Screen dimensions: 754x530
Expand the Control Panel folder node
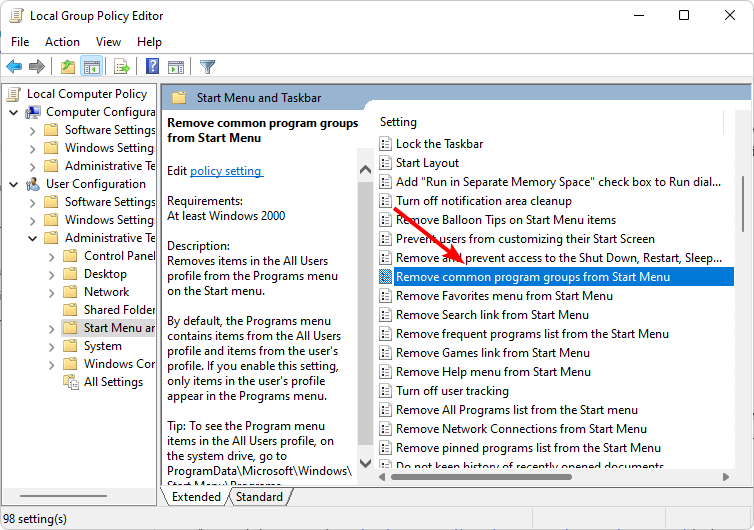coord(51,256)
